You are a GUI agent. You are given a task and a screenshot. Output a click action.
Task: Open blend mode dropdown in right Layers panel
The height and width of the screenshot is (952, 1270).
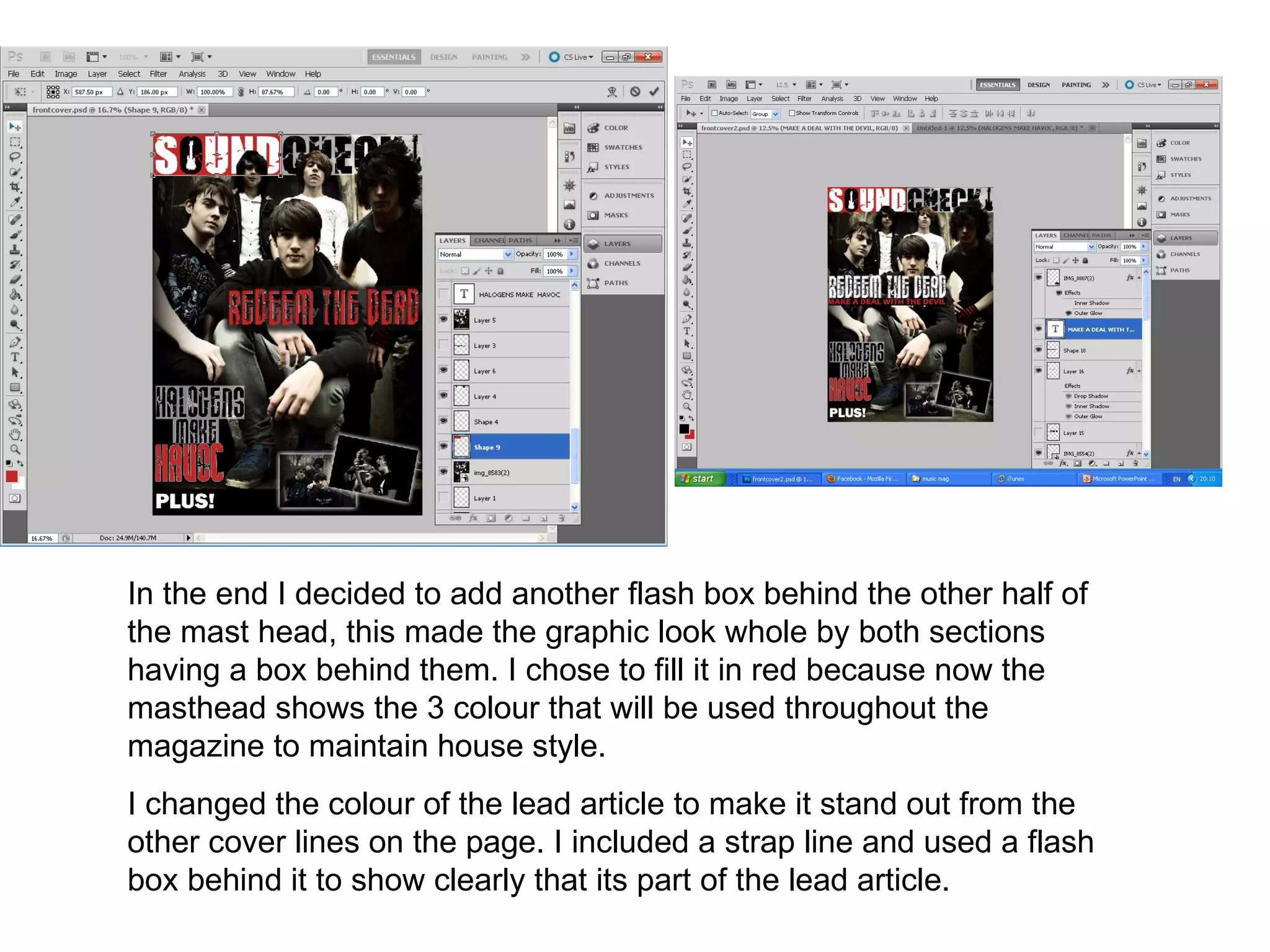click(x=1064, y=247)
